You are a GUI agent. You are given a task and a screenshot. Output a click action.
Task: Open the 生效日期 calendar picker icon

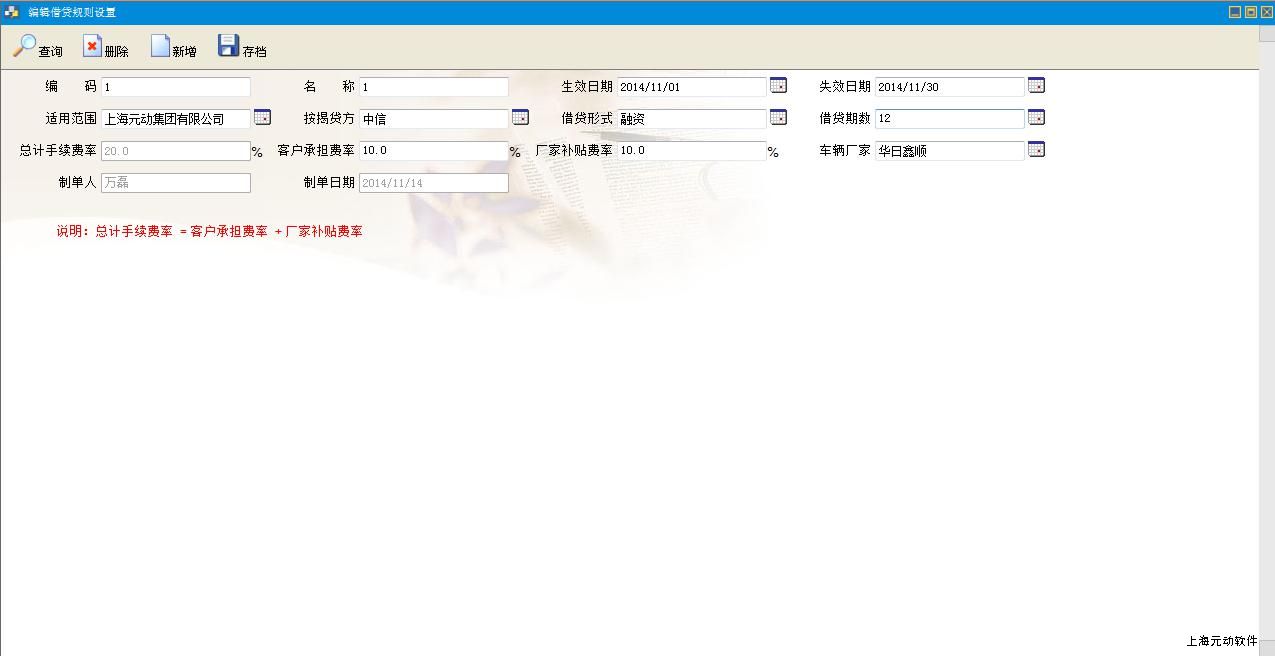tap(778, 86)
